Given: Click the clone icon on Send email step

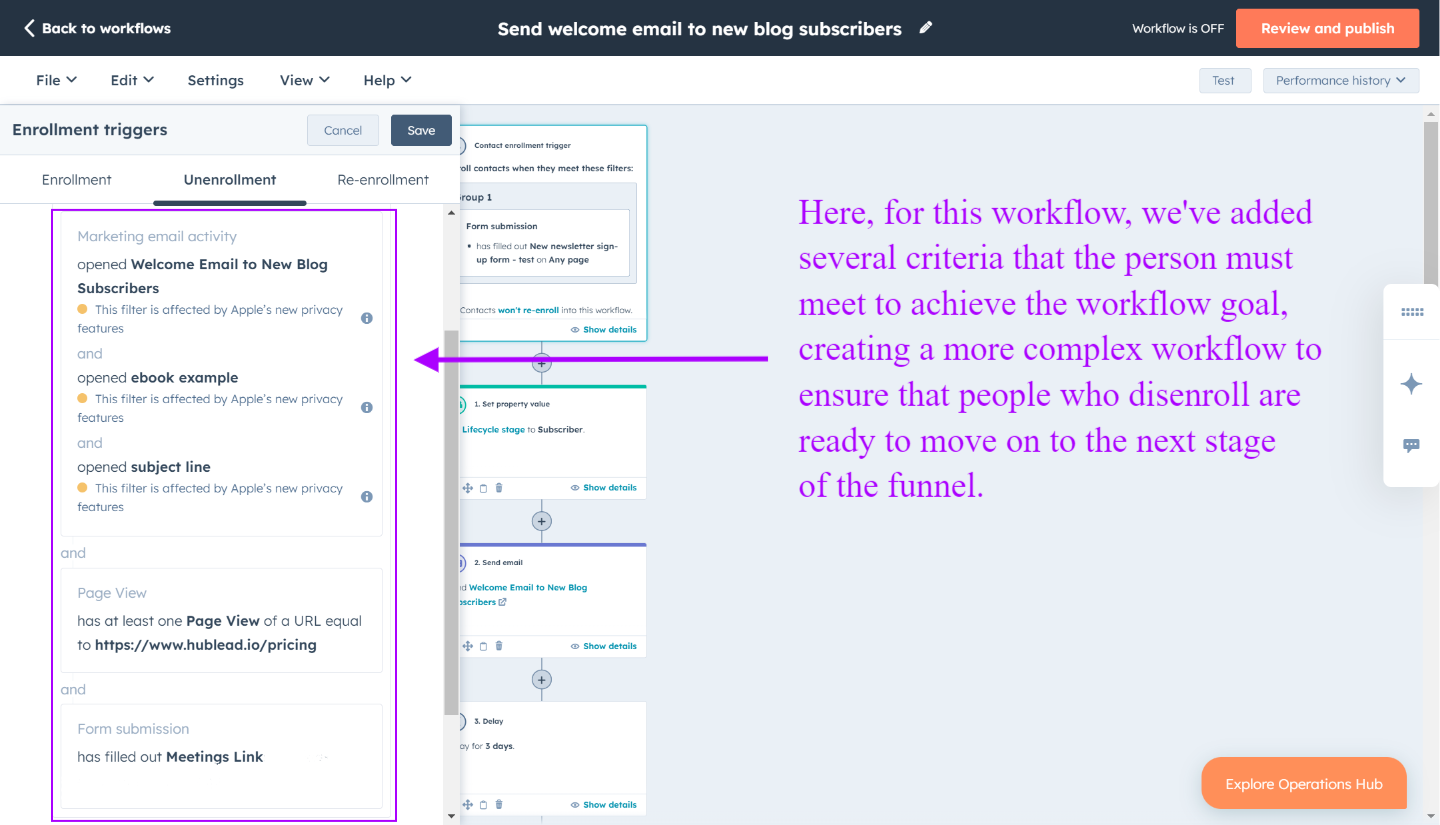Looking at the screenshot, I should point(483,646).
